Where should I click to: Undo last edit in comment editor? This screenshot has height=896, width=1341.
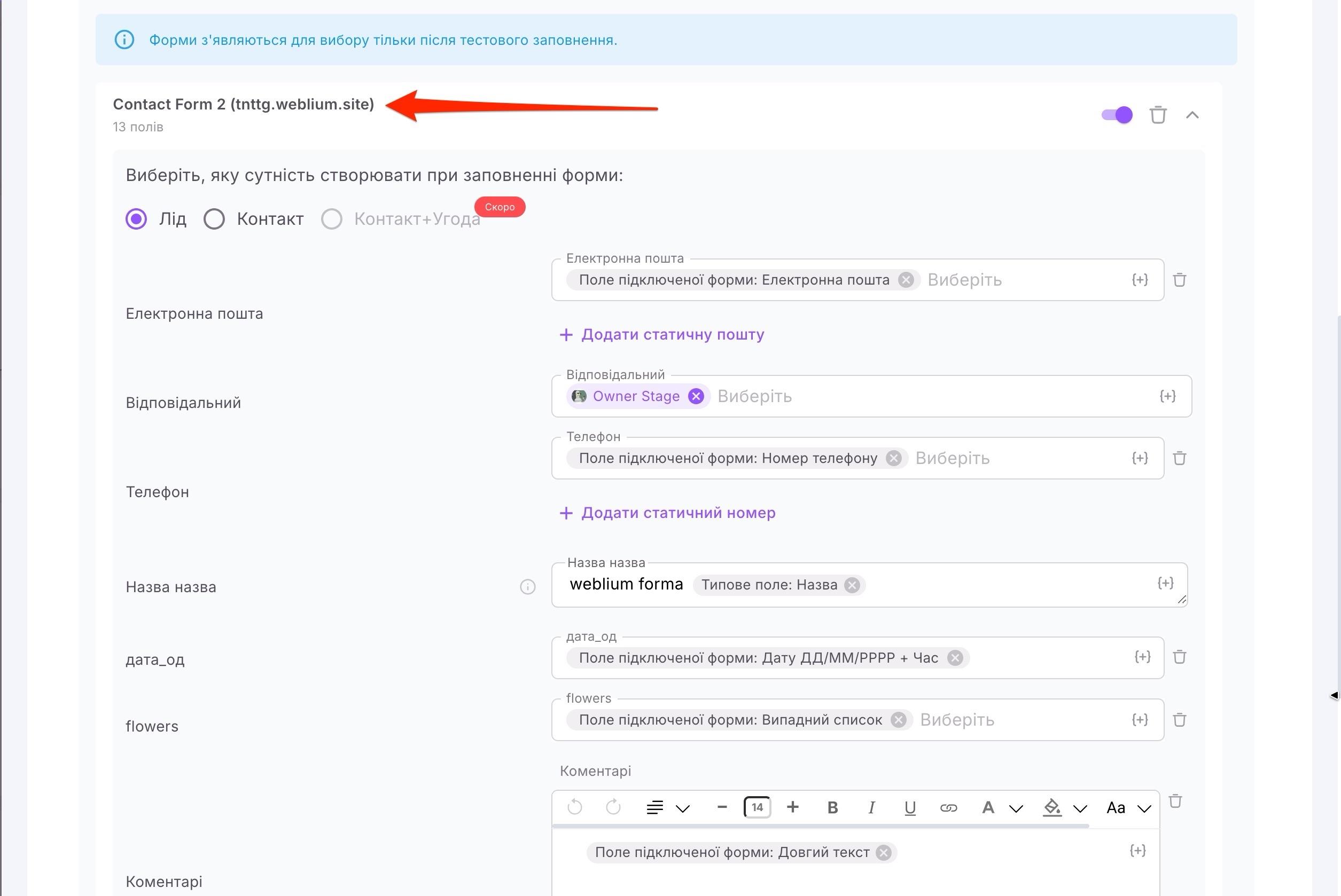click(x=574, y=807)
